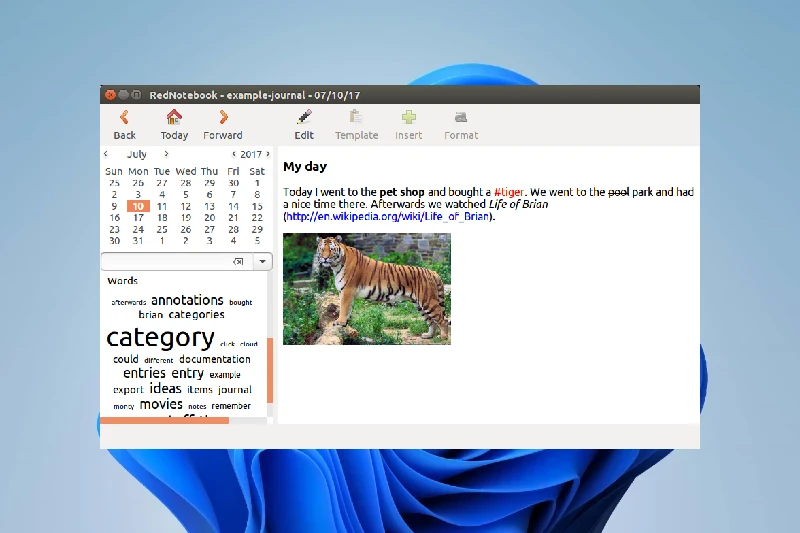Go Forward with the right arrow icon
The image size is (800, 533).
[x=223, y=117]
